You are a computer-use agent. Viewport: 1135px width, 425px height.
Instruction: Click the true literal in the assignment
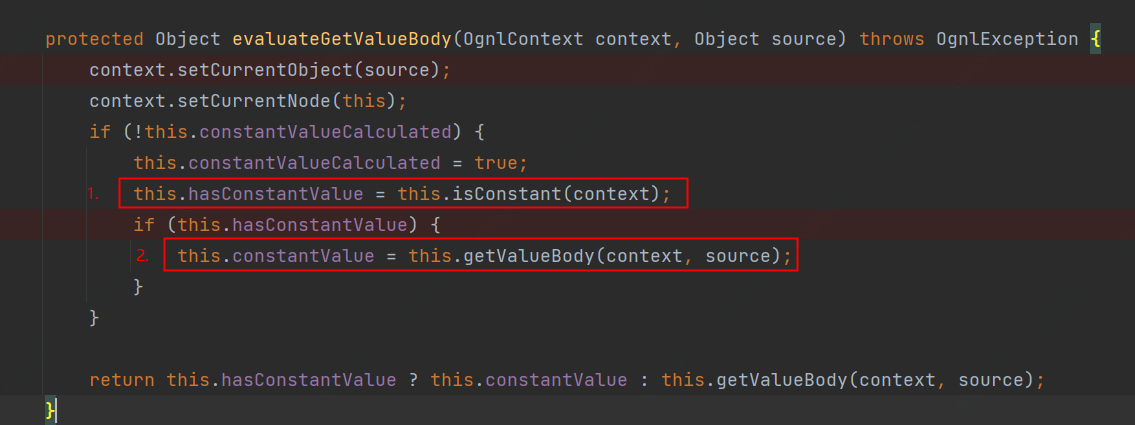coord(496,163)
